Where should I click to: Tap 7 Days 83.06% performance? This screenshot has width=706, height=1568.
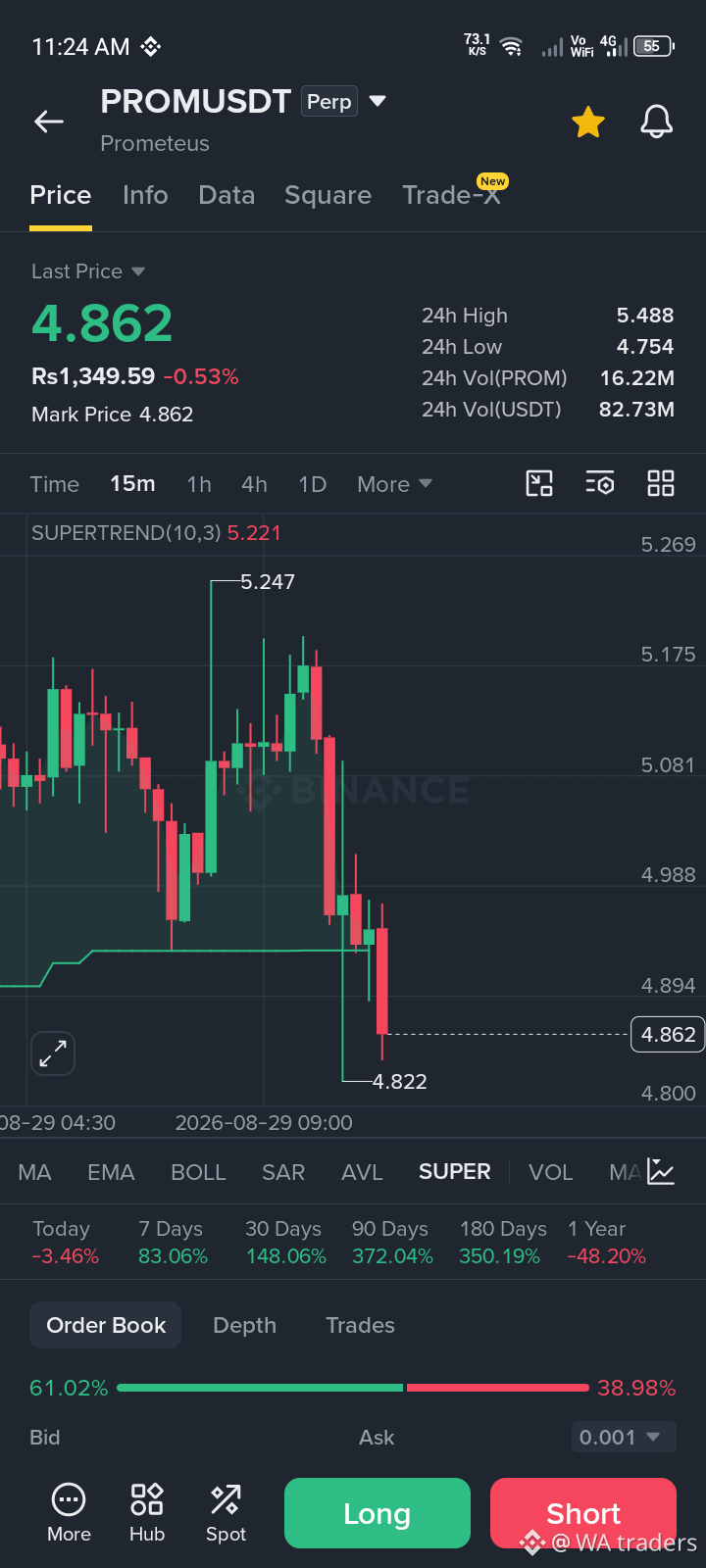[173, 1243]
